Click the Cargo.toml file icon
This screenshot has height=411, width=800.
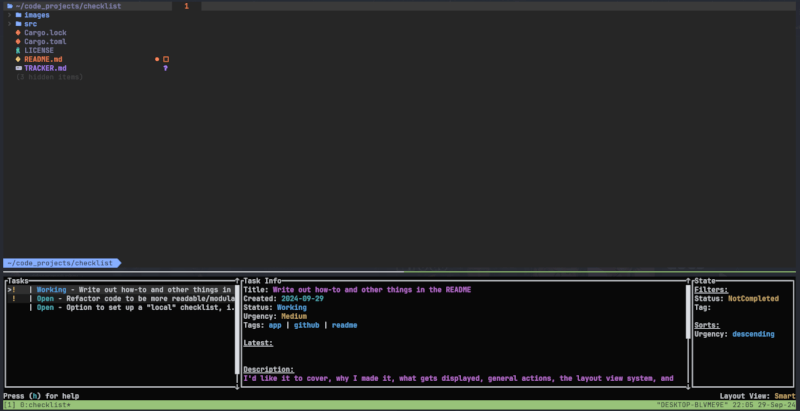pyautogui.click(x=18, y=42)
